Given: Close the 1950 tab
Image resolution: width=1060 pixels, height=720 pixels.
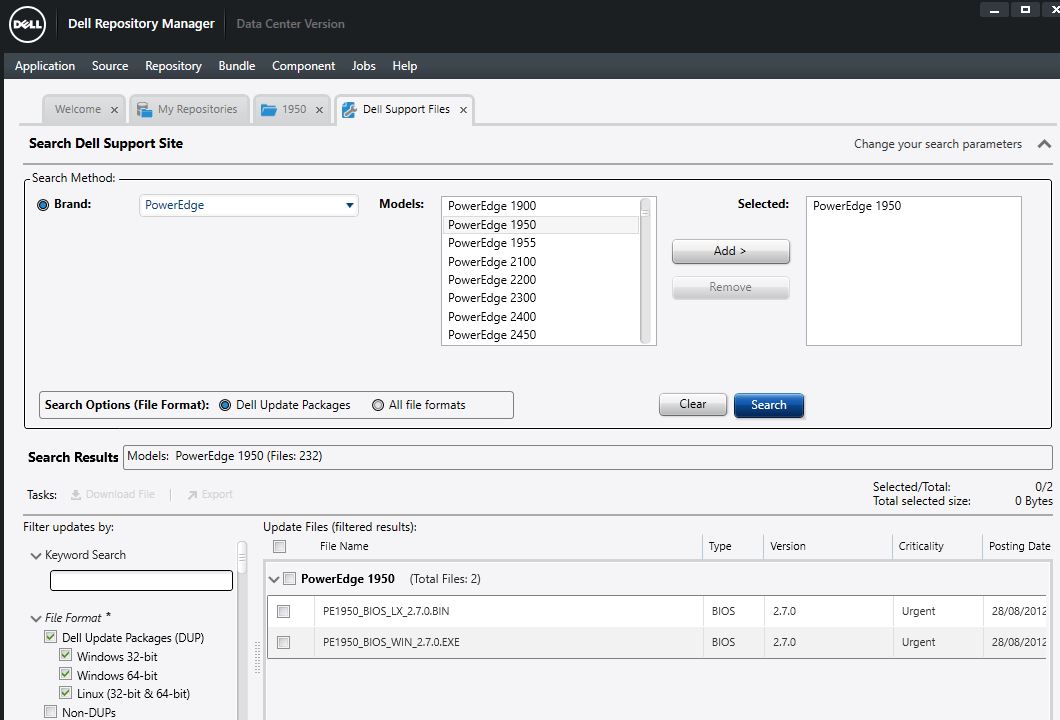Looking at the screenshot, I should tap(319, 110).
